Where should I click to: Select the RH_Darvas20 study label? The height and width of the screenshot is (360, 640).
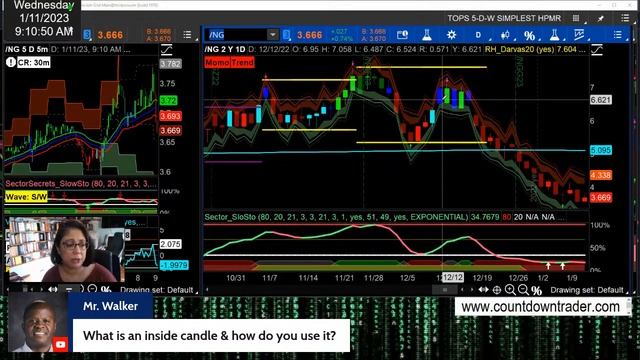coord(530,49)
